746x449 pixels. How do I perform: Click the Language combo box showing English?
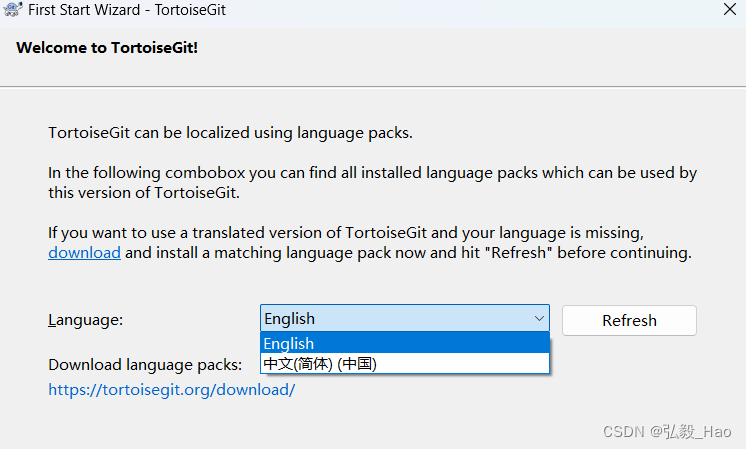coord(395,319)
